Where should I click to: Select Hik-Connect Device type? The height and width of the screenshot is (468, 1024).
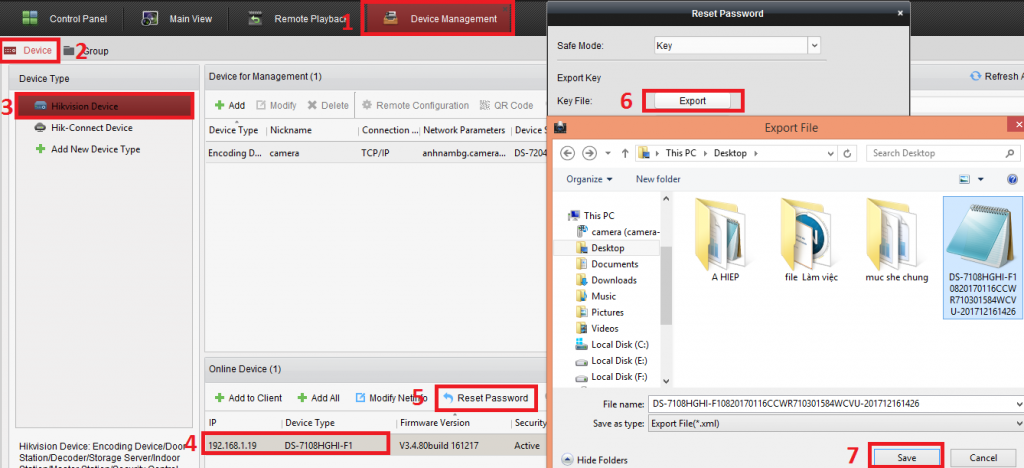tap(91, 128)
